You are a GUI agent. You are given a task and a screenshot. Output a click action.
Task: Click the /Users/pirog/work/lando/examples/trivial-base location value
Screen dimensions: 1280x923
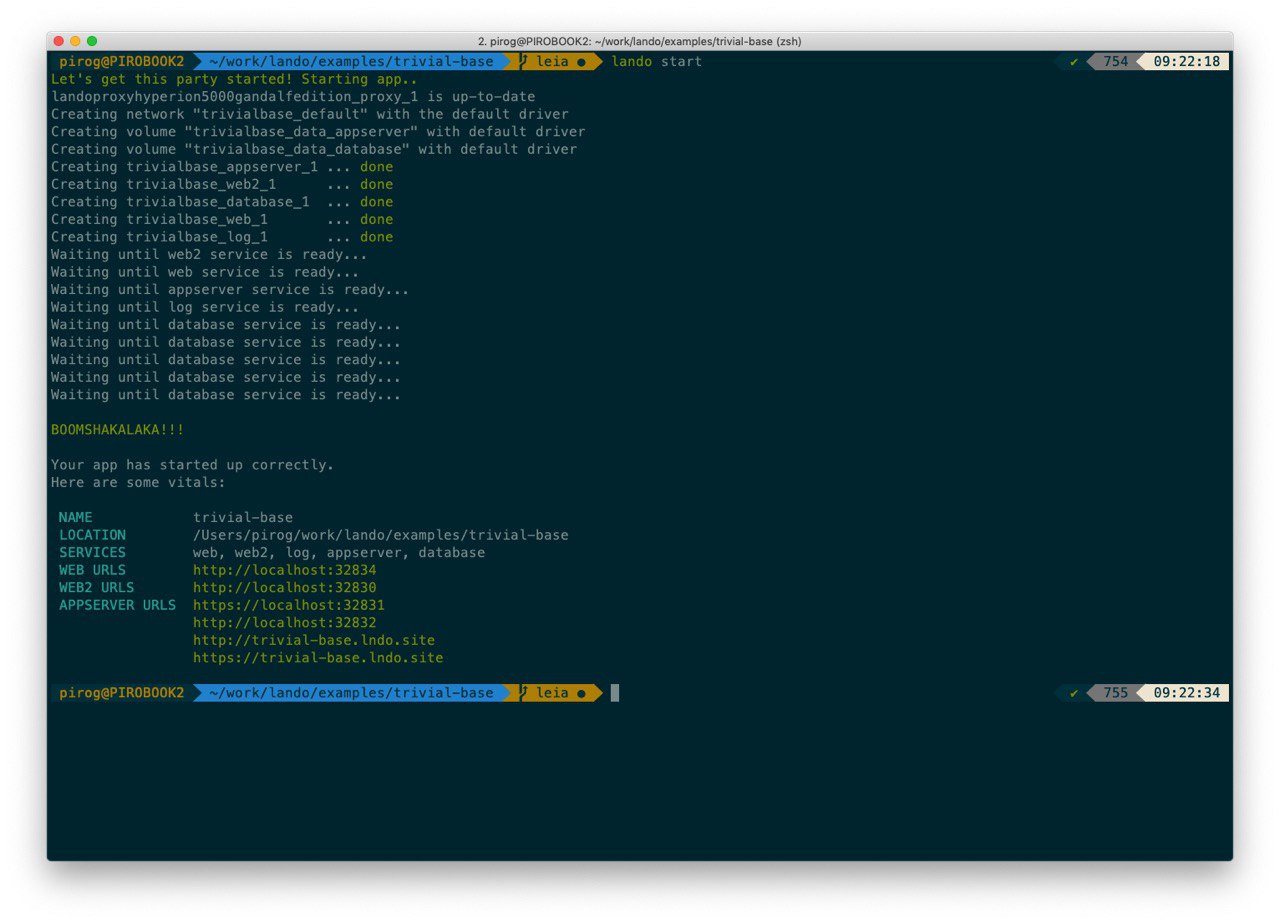click(381, 535)
